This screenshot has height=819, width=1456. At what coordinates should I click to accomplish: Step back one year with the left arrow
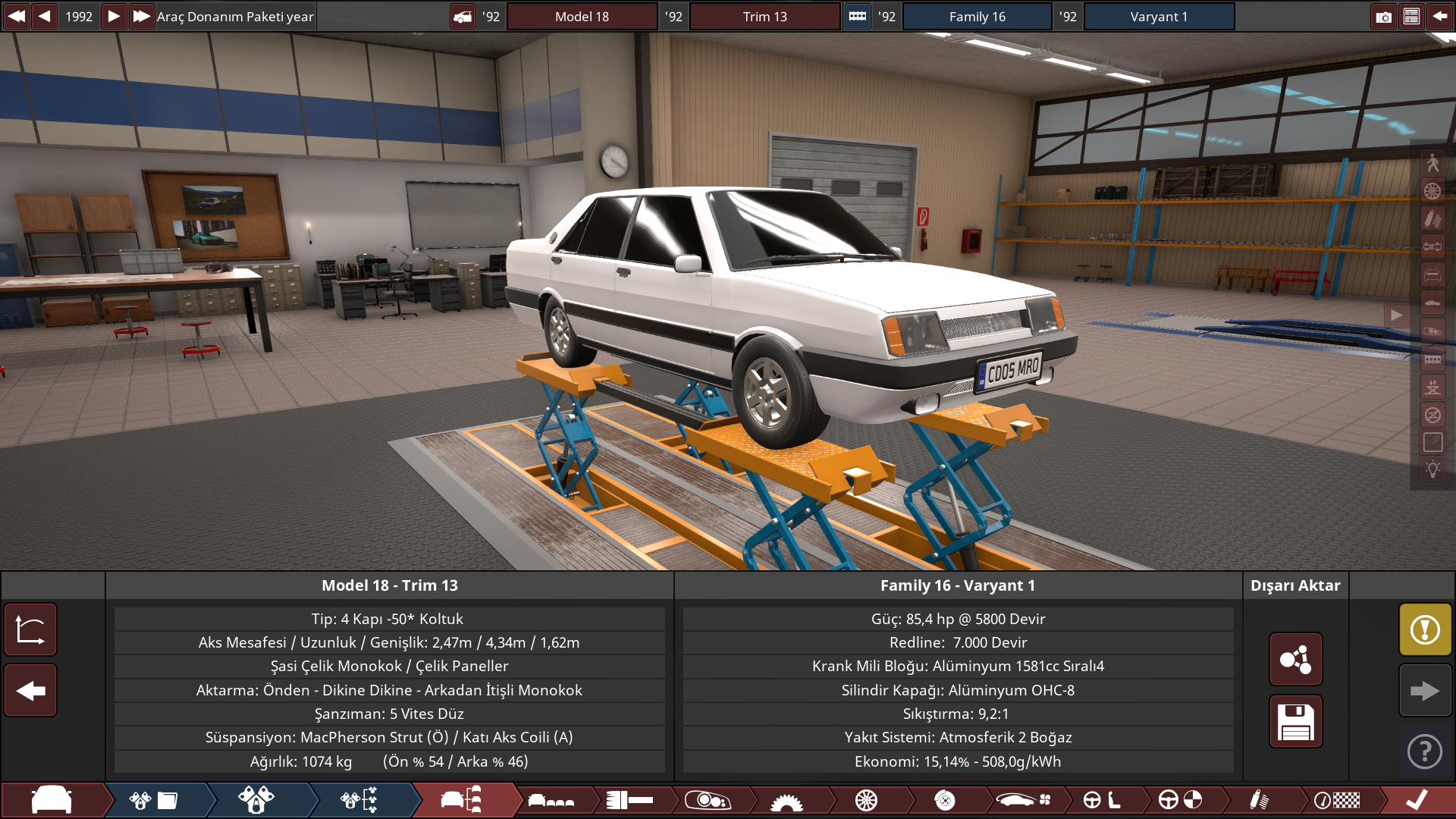click(x=44, y=16)
